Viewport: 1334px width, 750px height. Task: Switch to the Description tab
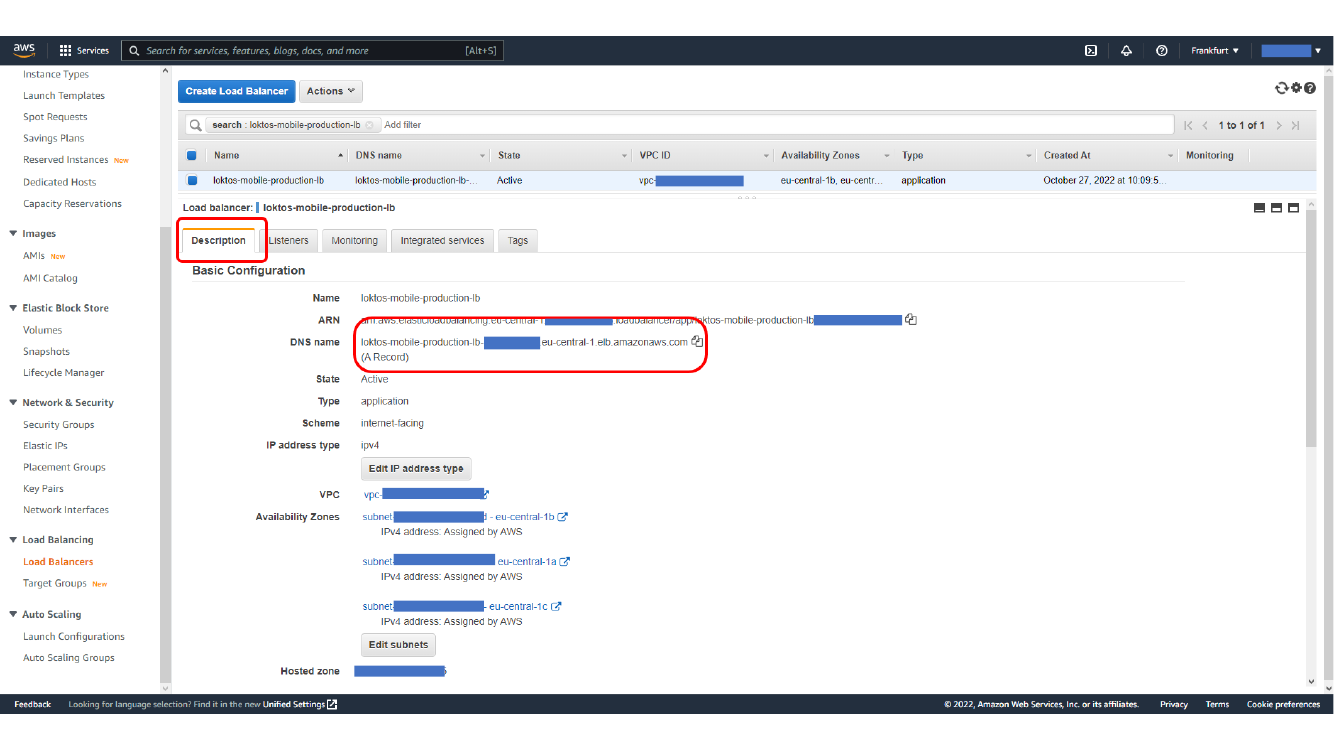[x=218, y=240]
